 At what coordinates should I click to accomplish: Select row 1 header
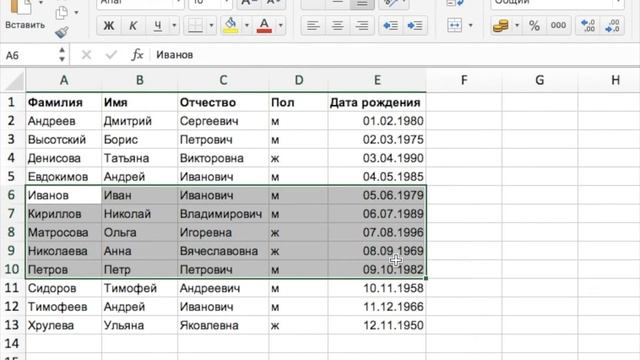coord(11,102)
